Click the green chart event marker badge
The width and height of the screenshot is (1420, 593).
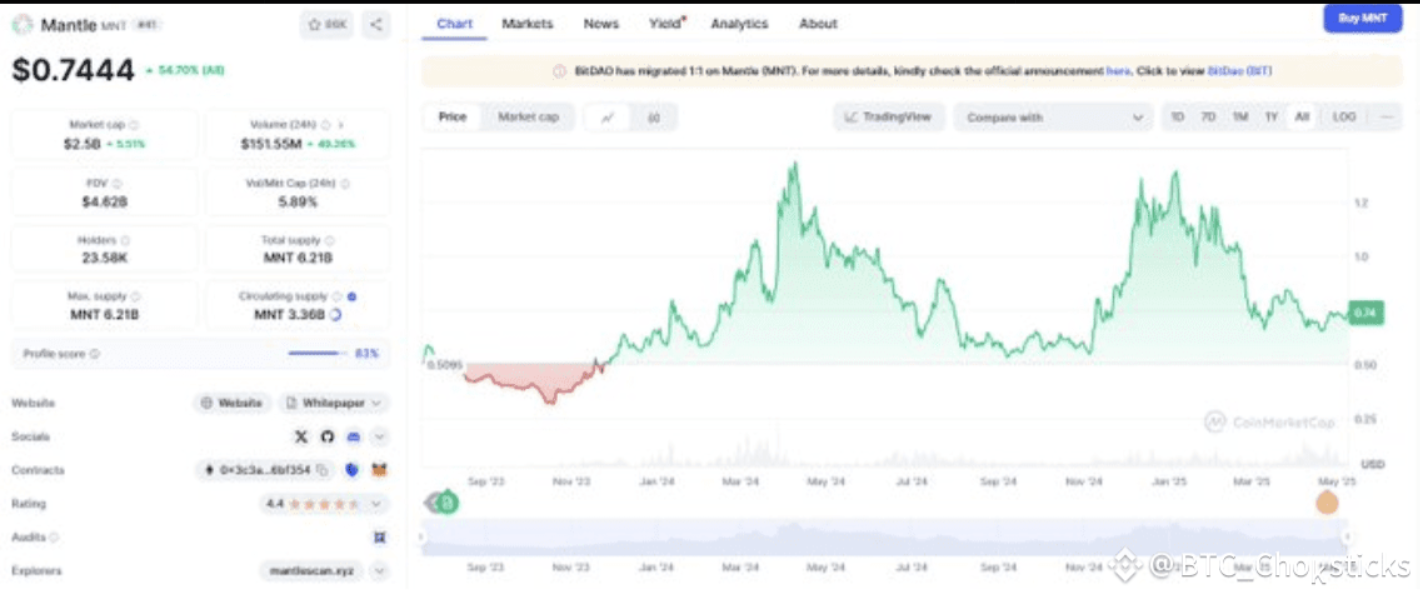(447, 502)
